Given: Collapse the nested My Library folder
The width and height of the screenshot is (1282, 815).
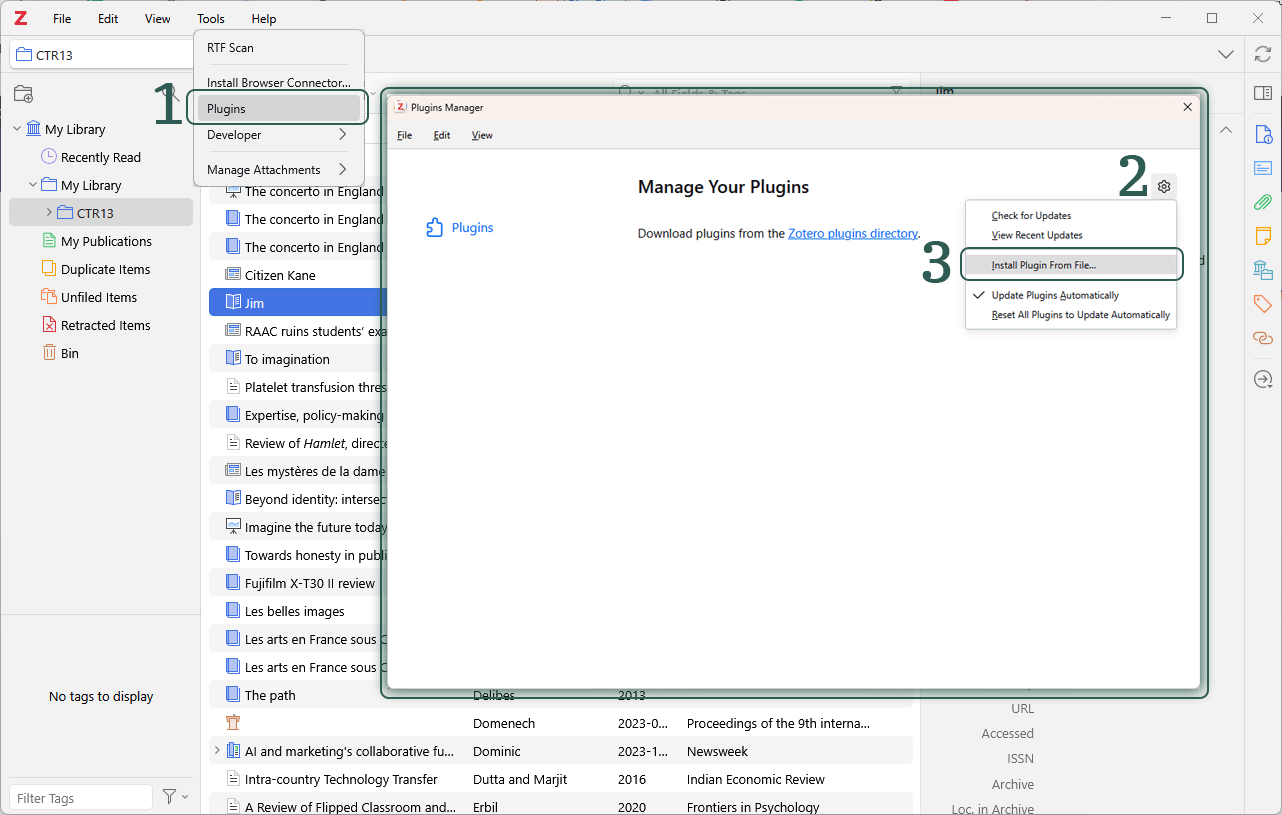Looking at the screenshot, I should coord(33,185).
